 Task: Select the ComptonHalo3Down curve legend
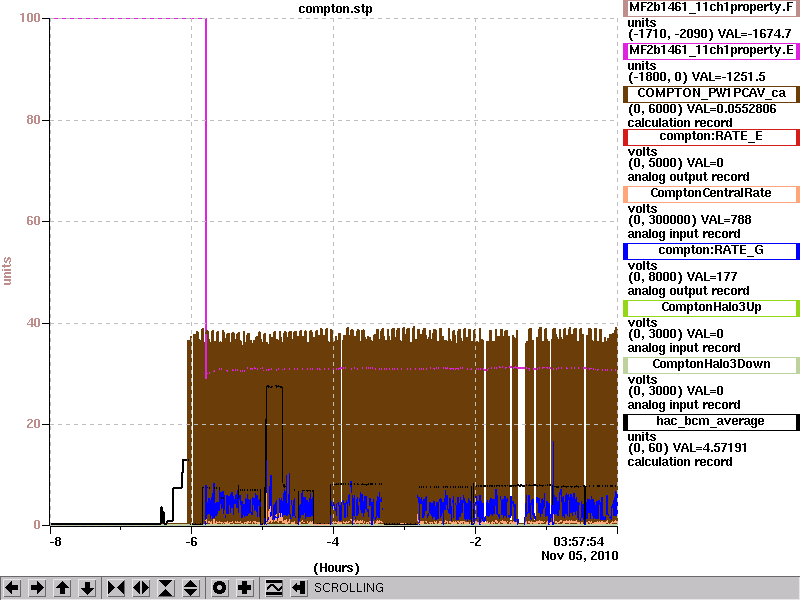point(711,365)
